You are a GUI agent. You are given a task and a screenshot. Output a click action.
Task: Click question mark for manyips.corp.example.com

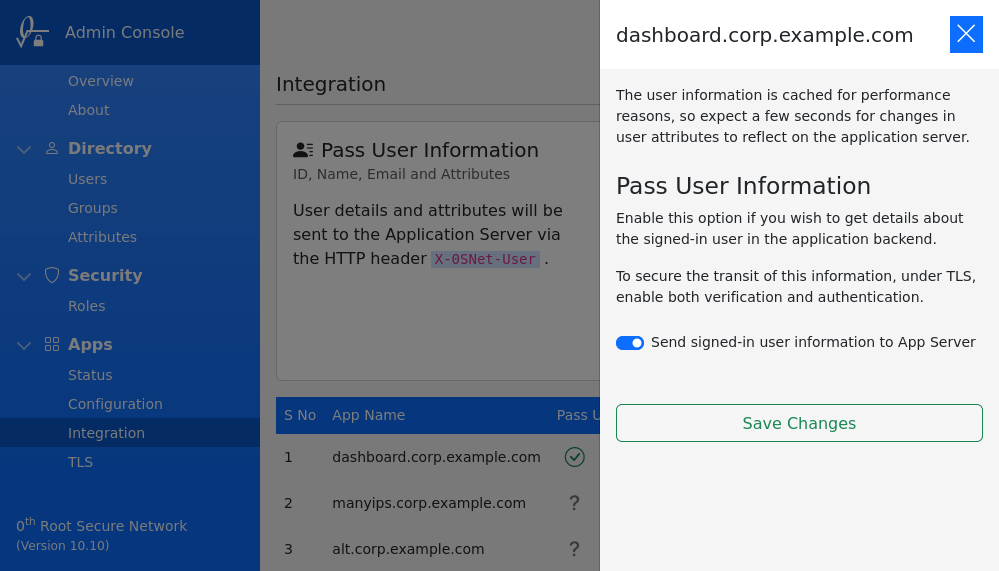coord(574,503)
